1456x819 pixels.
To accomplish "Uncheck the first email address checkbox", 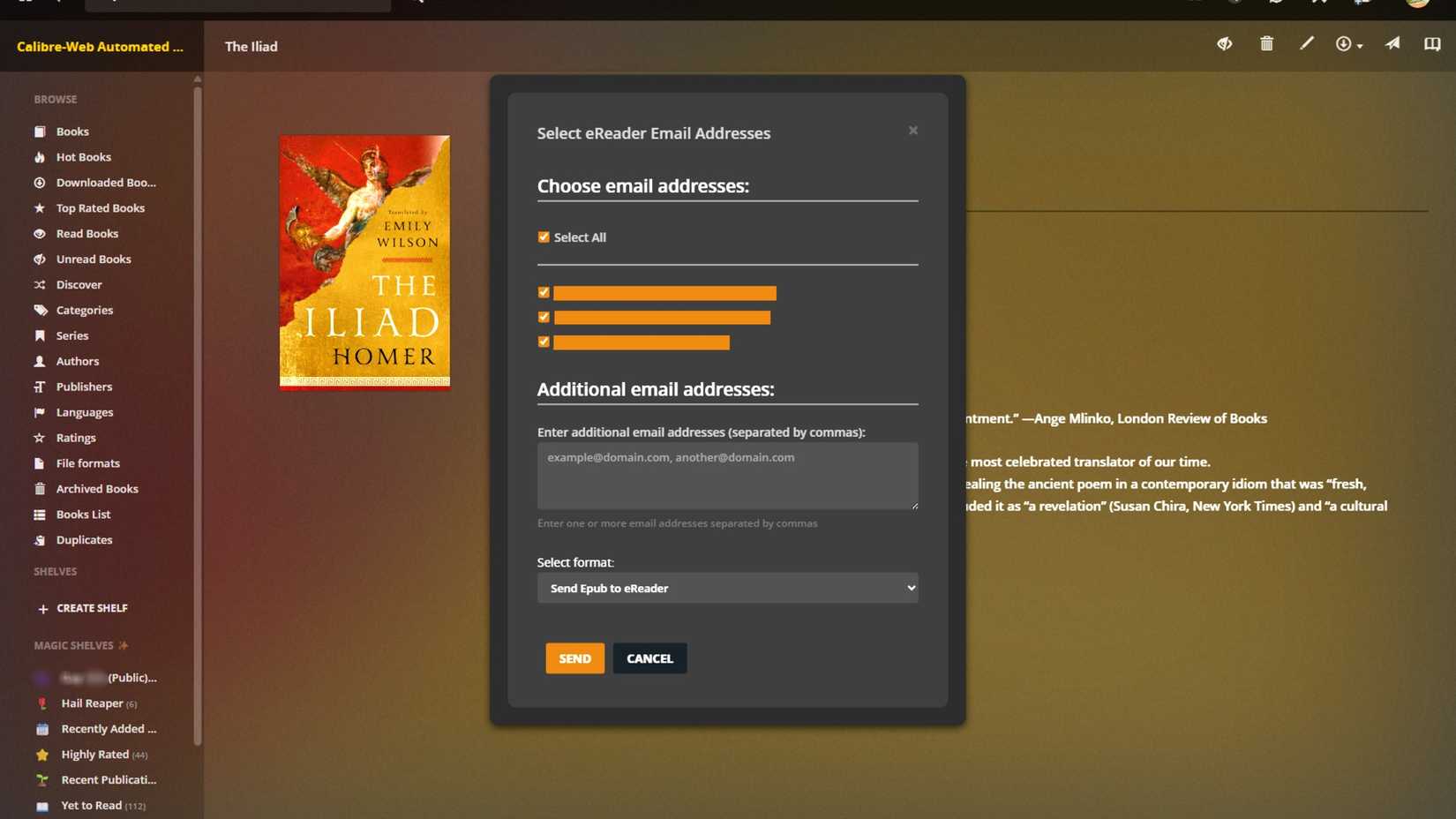I will pyautogui.click(x=544, y=292).
